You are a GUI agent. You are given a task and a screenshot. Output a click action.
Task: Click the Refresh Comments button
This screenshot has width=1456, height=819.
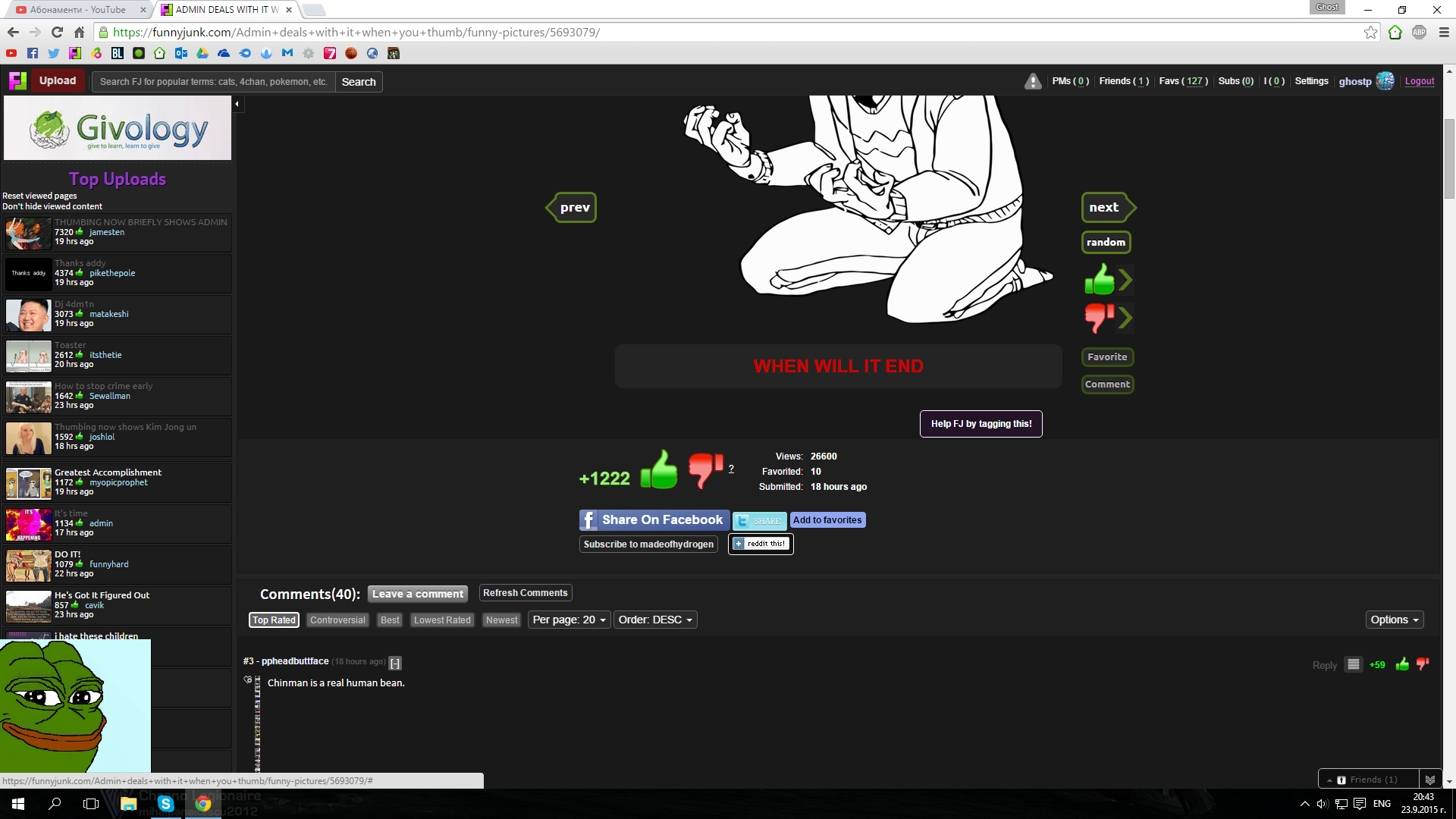(525, 593)
